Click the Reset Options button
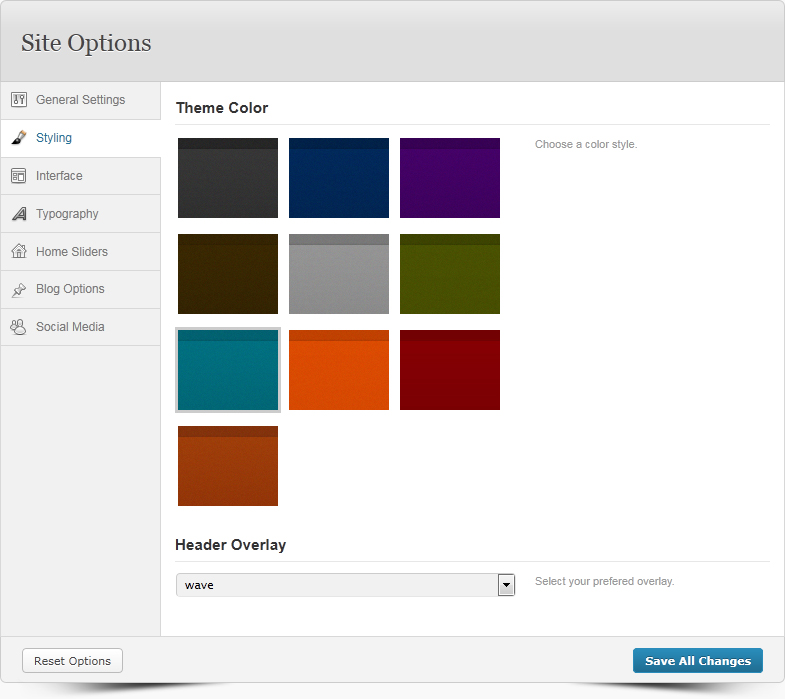The image size is (785, 699). tap(72, 661)
